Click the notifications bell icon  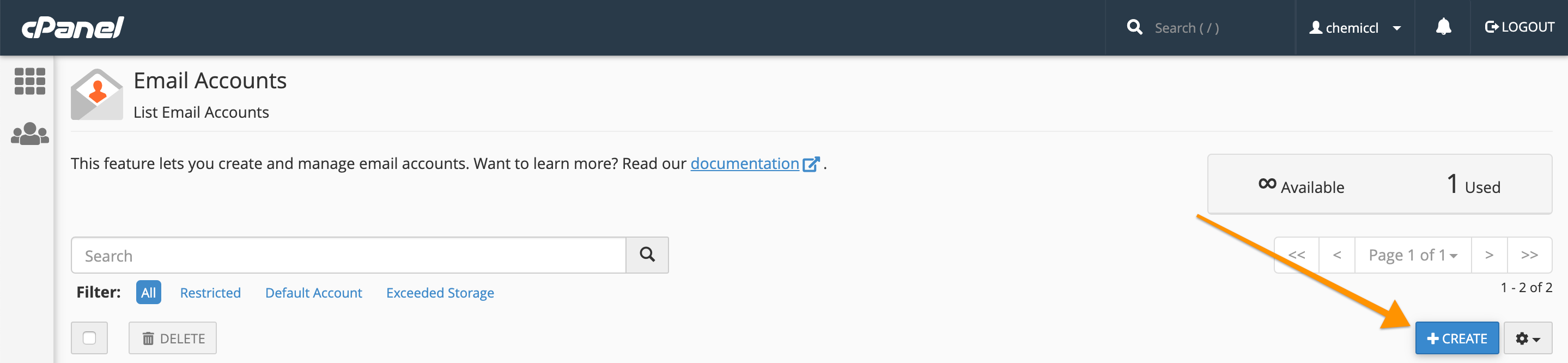[1443, 27]
